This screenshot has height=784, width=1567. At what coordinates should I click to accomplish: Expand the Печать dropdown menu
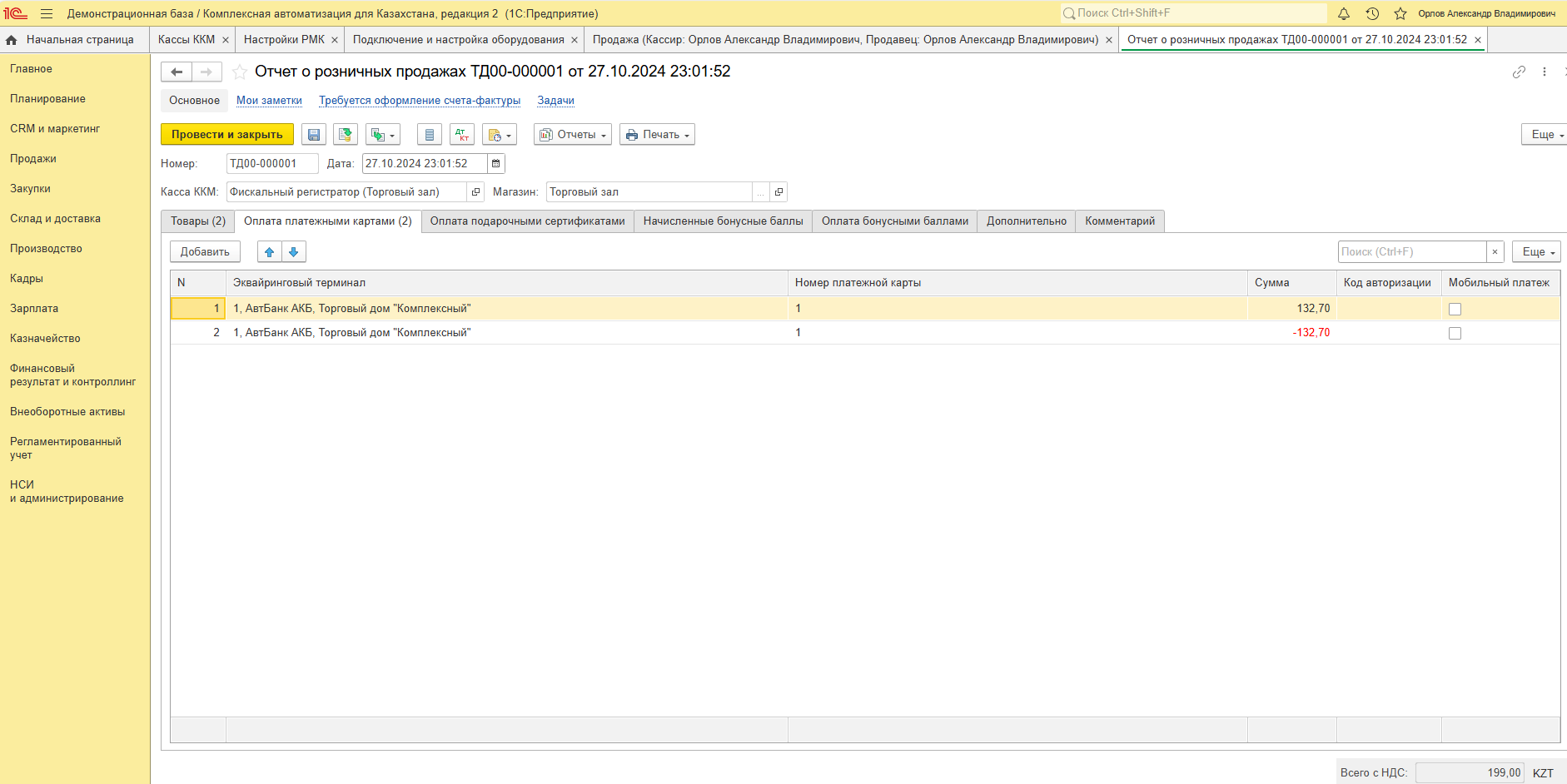(x=657, y=135)
